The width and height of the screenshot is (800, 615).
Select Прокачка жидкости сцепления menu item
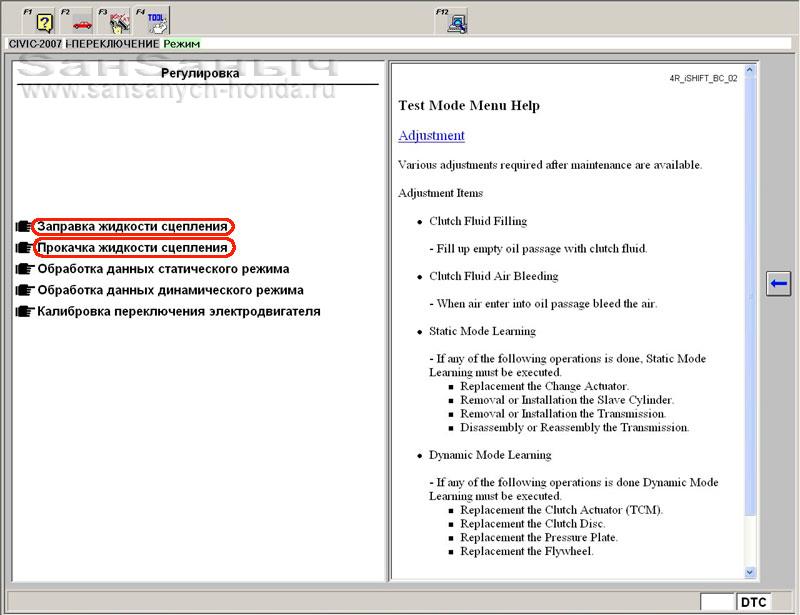(x=133, y=248)
